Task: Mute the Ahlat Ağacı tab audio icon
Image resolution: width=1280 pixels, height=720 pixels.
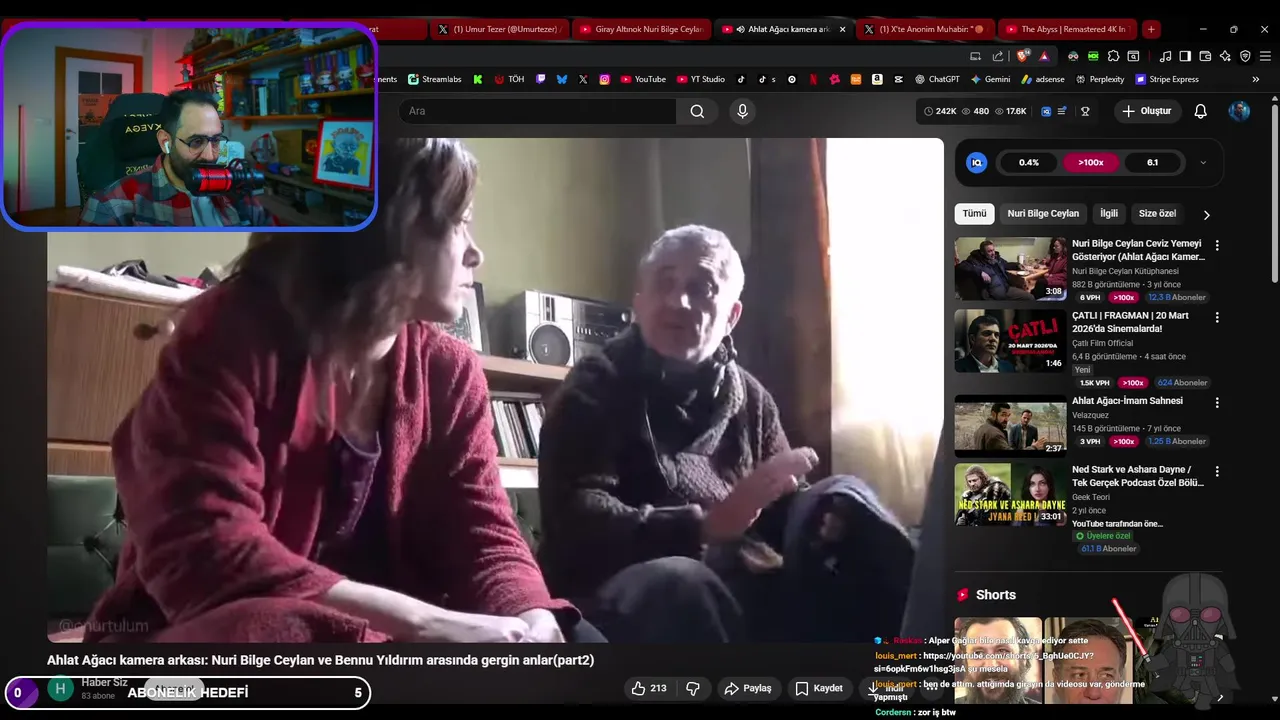Action: pos(740,29)
